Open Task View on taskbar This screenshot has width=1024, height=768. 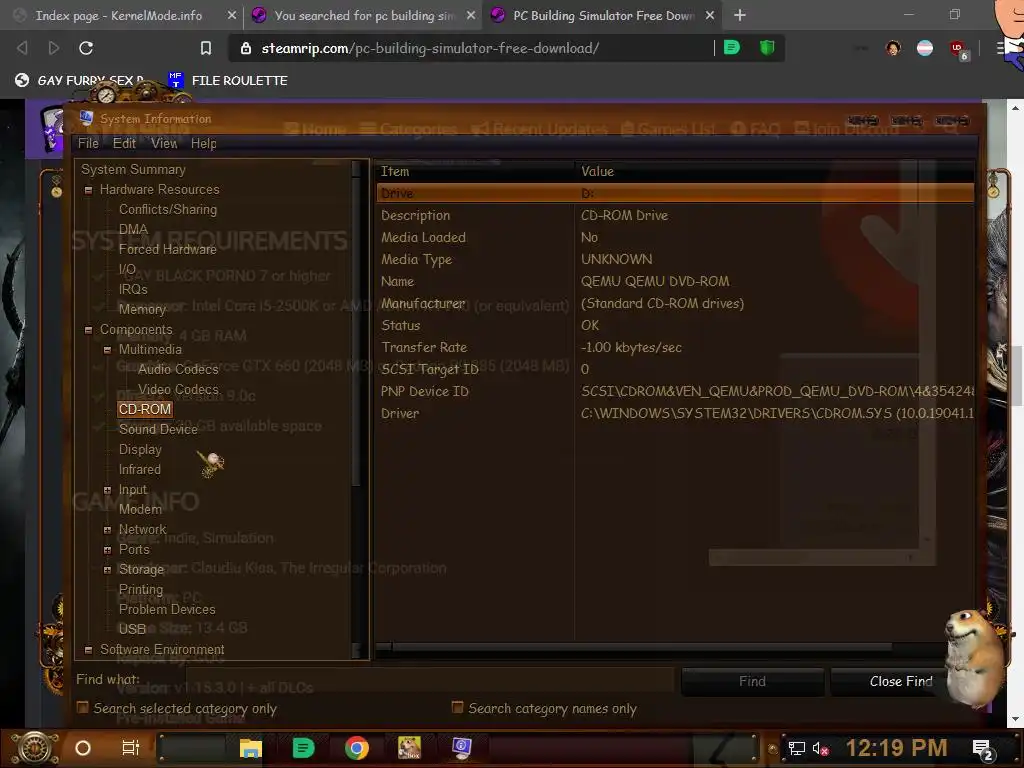[131, 748]
